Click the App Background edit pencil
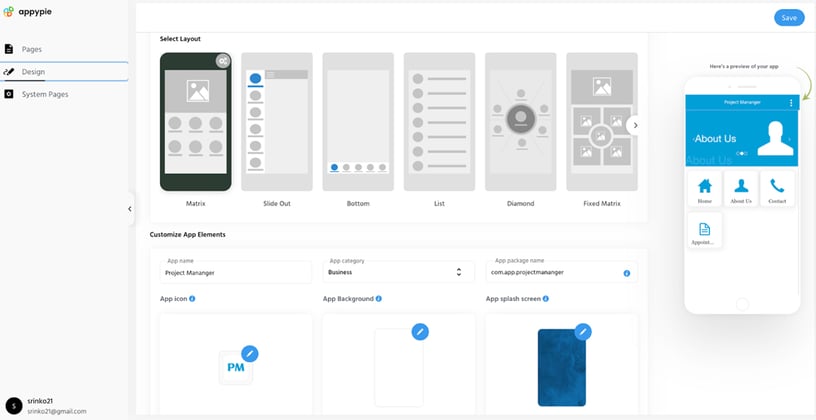Screen dimensions: 816x420 tap(420, 331)
